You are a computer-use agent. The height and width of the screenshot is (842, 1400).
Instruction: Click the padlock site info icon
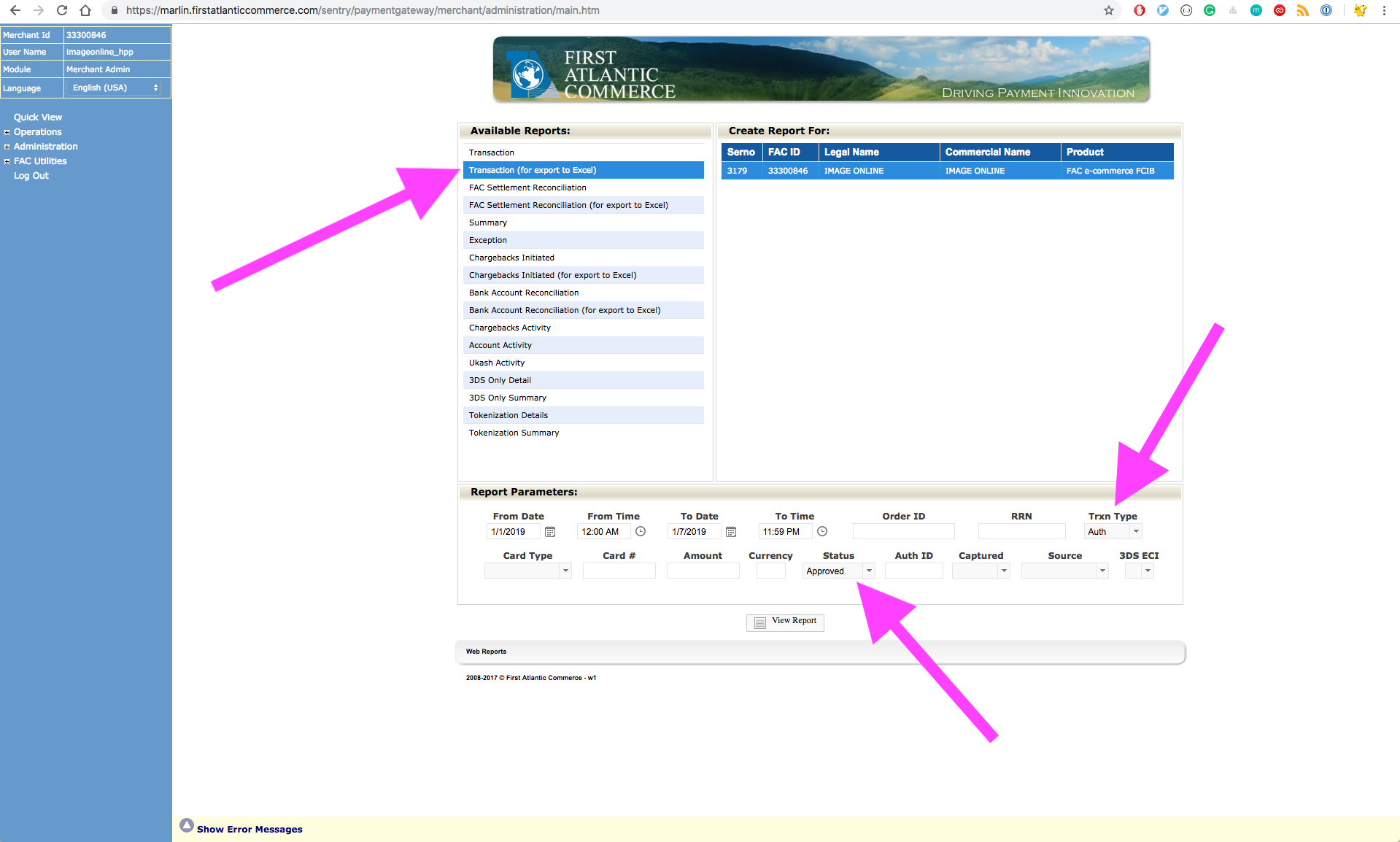click(115, 10)
